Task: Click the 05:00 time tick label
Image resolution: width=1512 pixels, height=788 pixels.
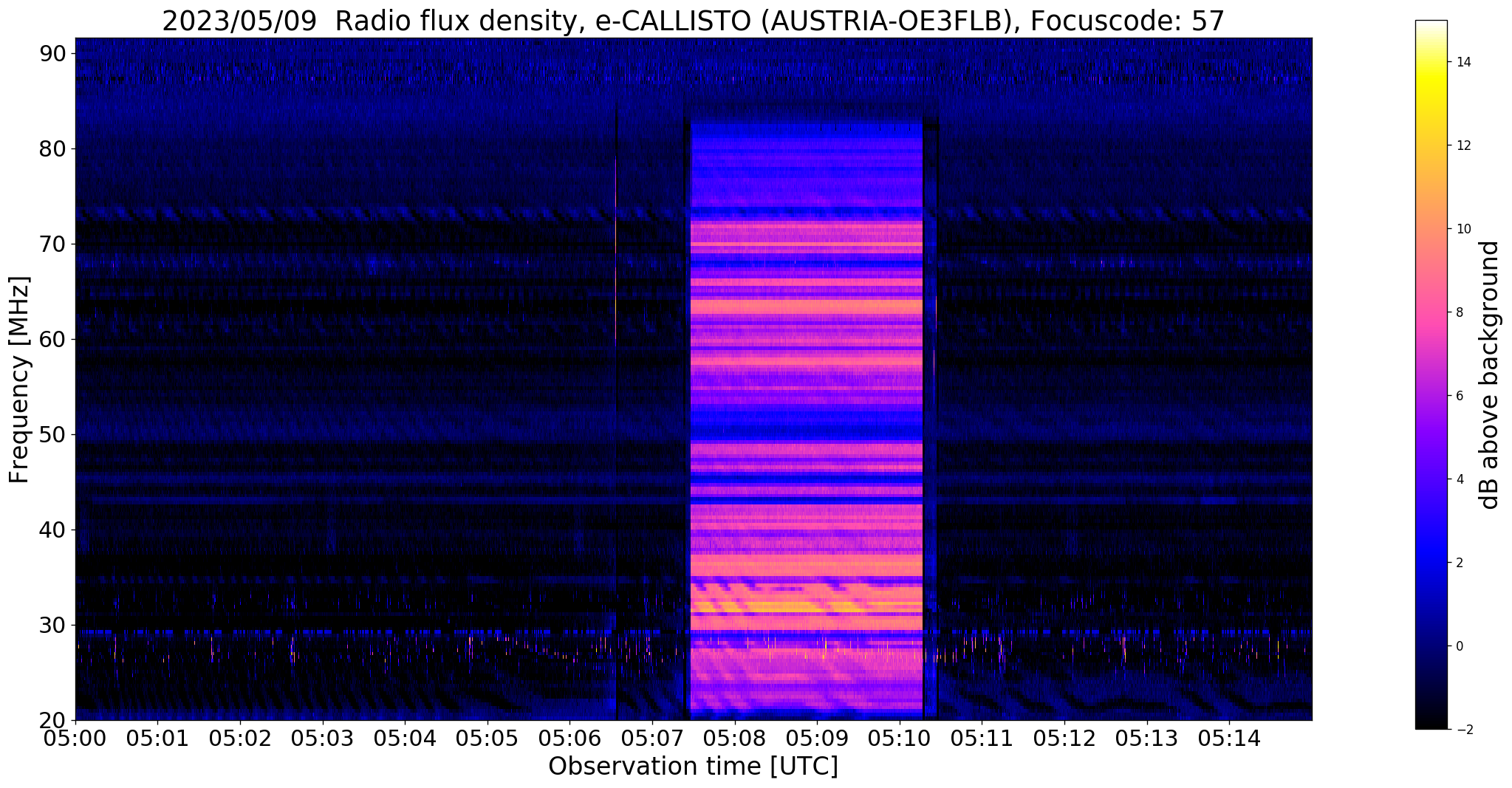Action: coord(75,739)
